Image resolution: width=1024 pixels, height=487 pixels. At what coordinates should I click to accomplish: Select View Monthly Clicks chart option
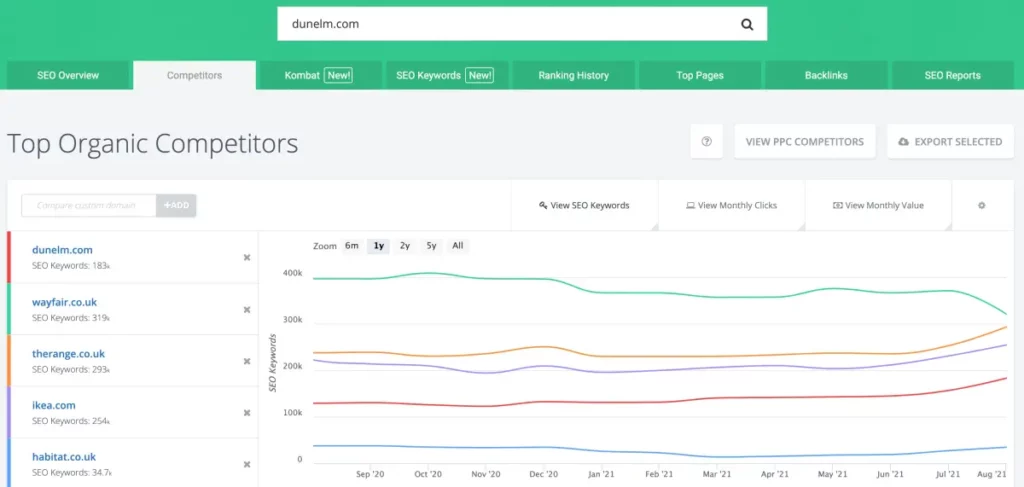731,205
